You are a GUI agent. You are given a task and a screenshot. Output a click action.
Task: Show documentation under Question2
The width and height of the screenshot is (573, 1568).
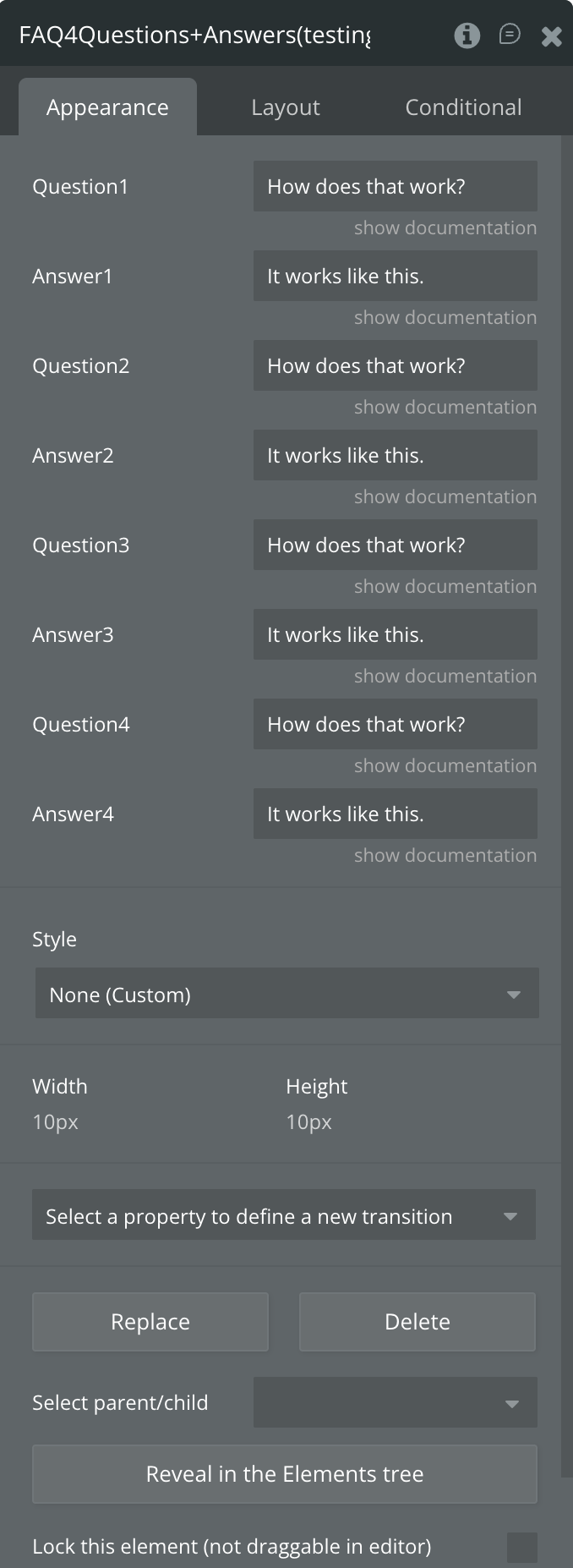click(445, 407)
